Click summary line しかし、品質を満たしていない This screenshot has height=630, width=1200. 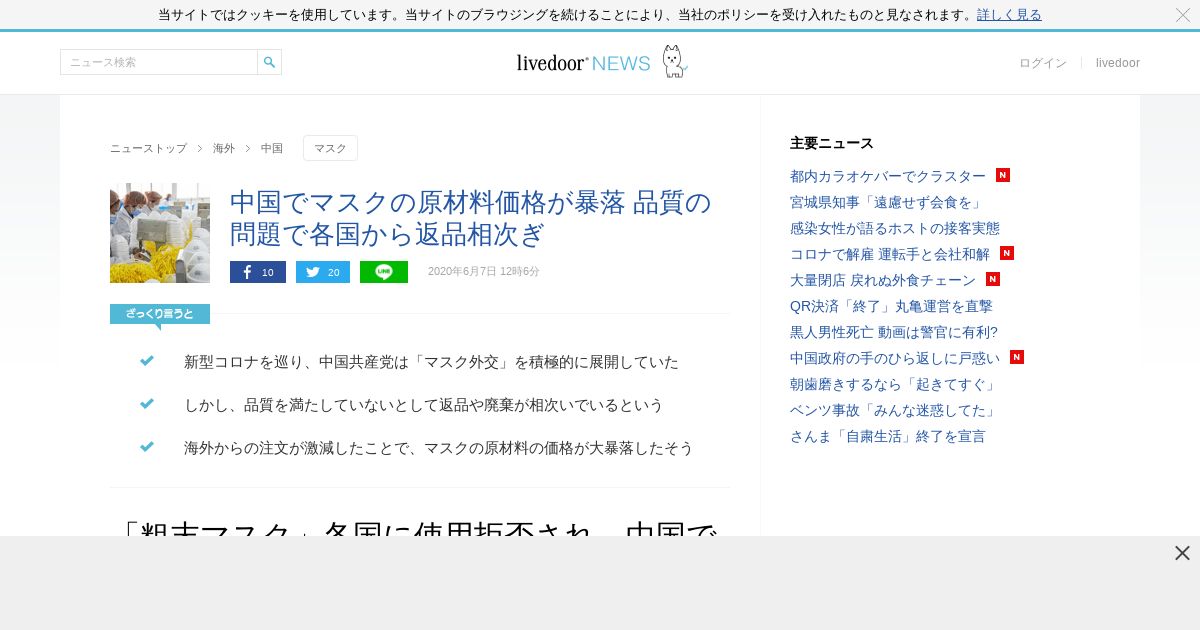click(424, 405)
